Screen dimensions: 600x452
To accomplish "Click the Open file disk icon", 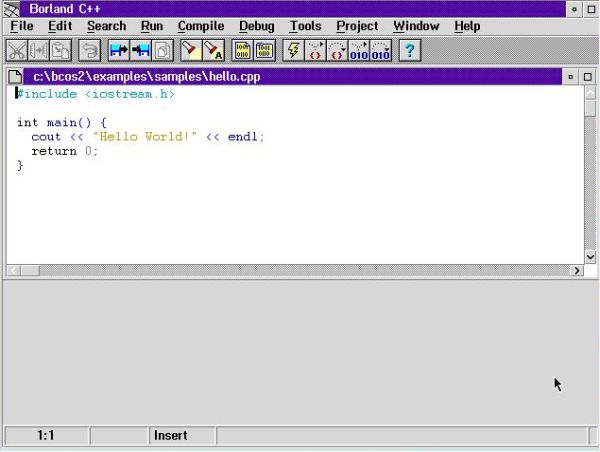I will tap(119, 51).
